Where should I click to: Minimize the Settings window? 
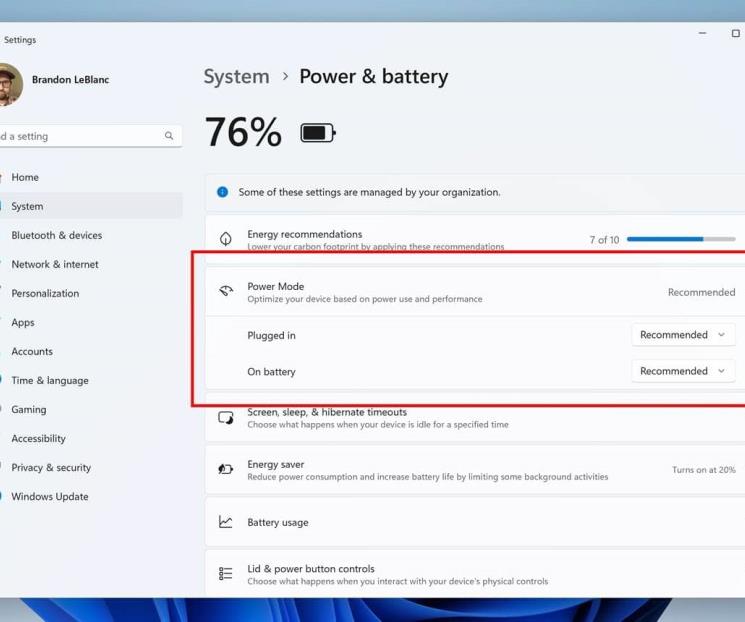point(702,33)
